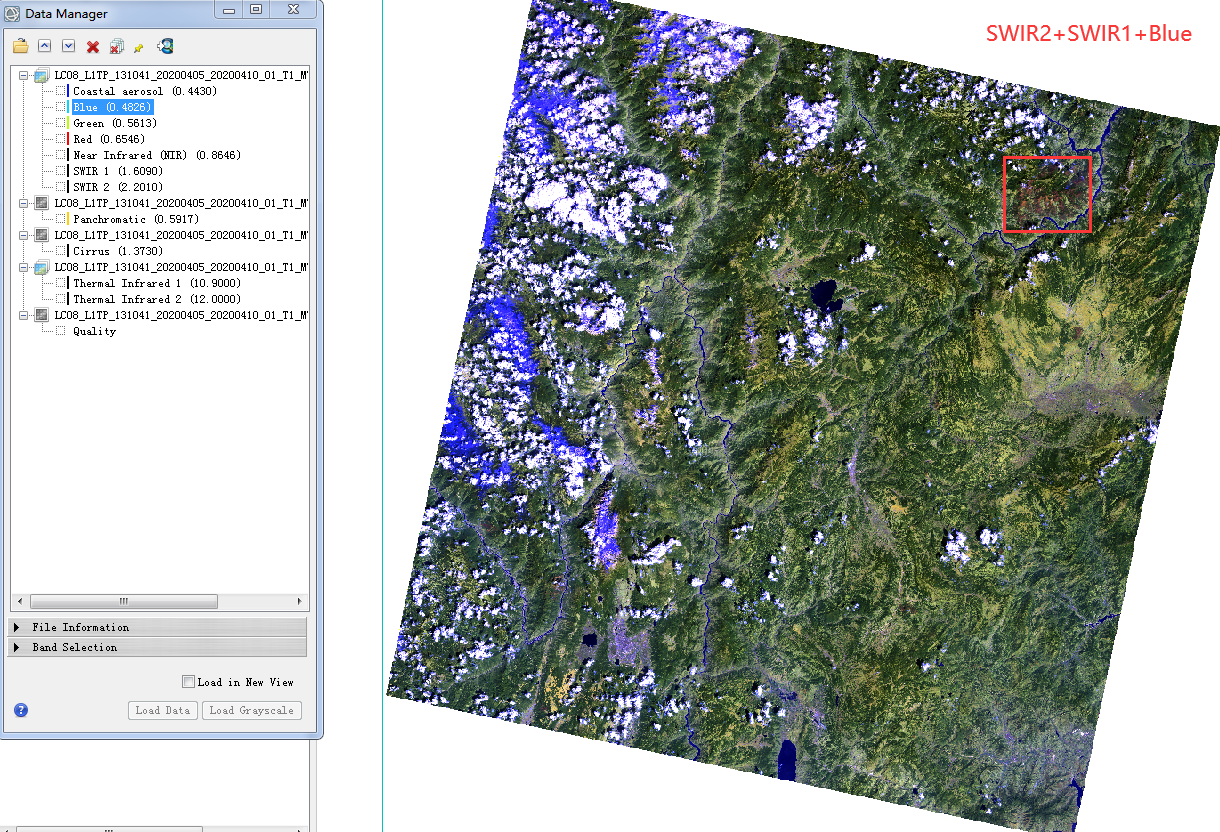The image size is (1220, 832).
Task: Click the band icon beside Thermal Infrared 1
Action: (62, 283)
